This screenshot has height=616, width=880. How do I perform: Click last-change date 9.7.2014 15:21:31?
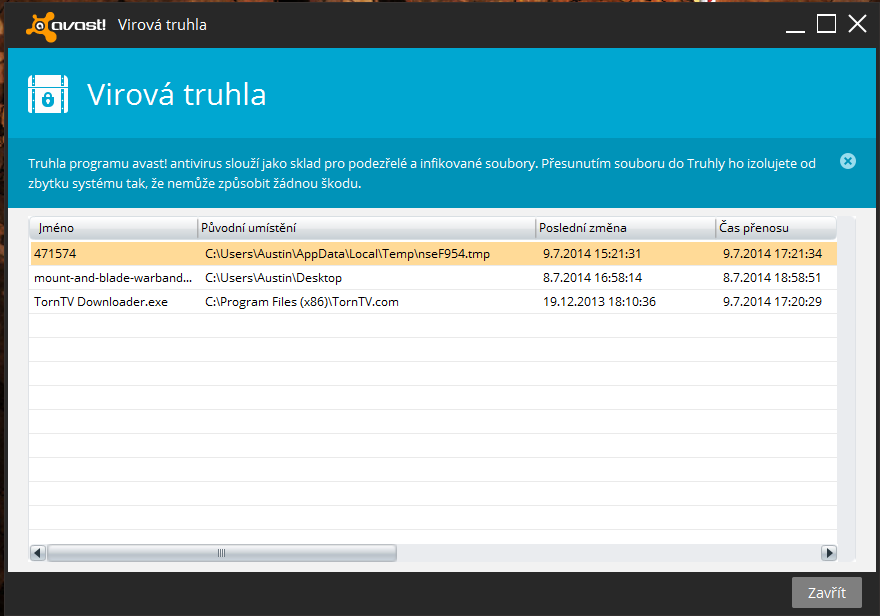(x=592, y=254)
